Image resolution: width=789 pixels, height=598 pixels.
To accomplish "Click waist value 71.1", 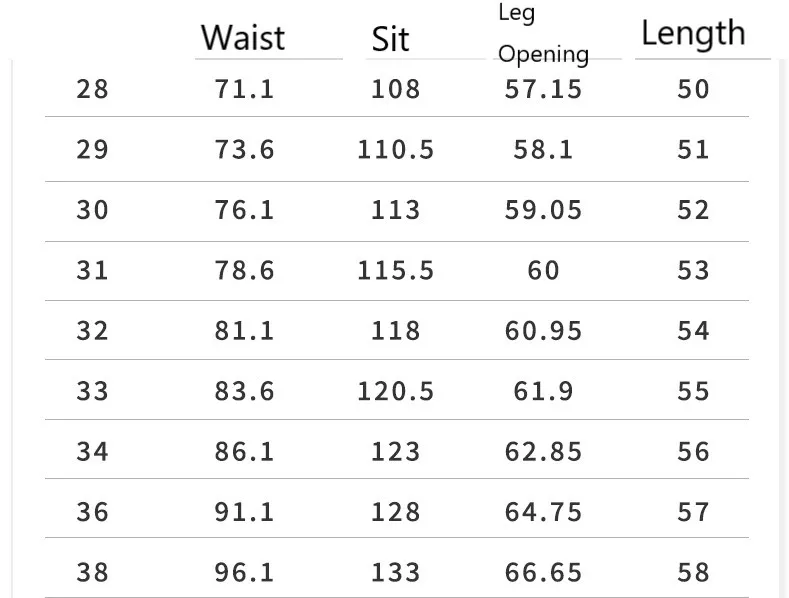I will [245, 90].
